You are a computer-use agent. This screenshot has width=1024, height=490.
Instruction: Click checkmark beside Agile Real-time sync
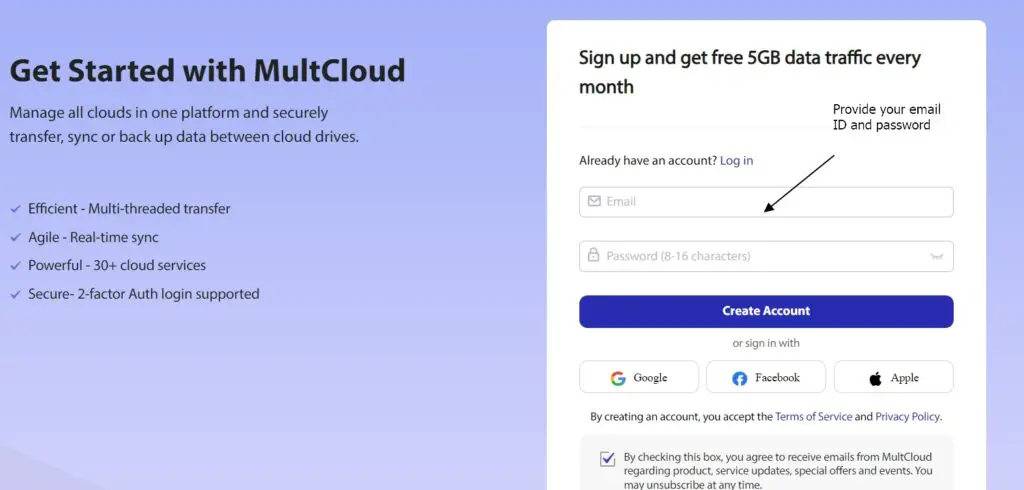click(x=15, y=238)
